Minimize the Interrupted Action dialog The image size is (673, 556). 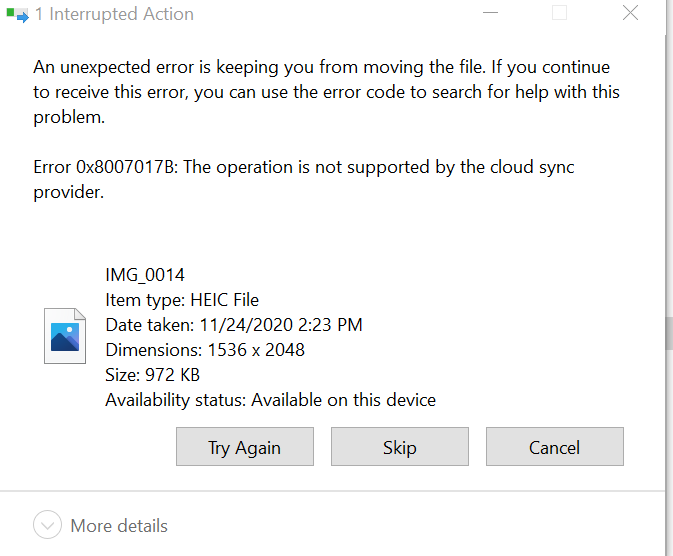click(490, 14)
